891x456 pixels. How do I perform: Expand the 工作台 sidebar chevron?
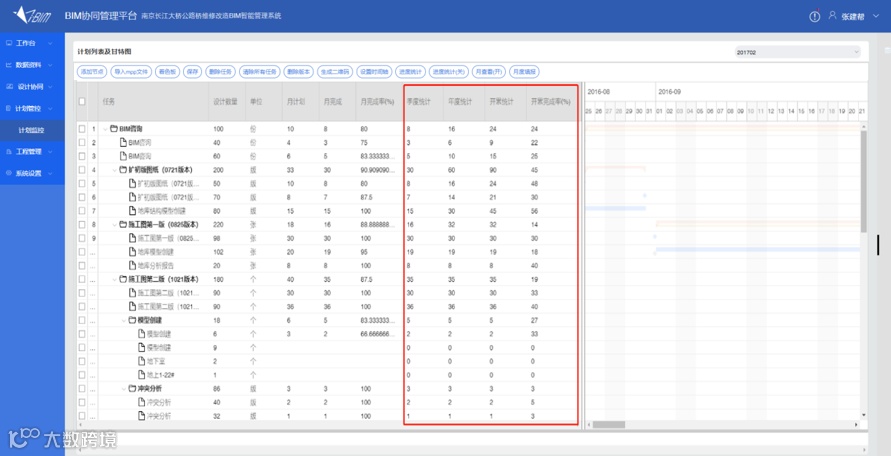click(x=50, y=43)
